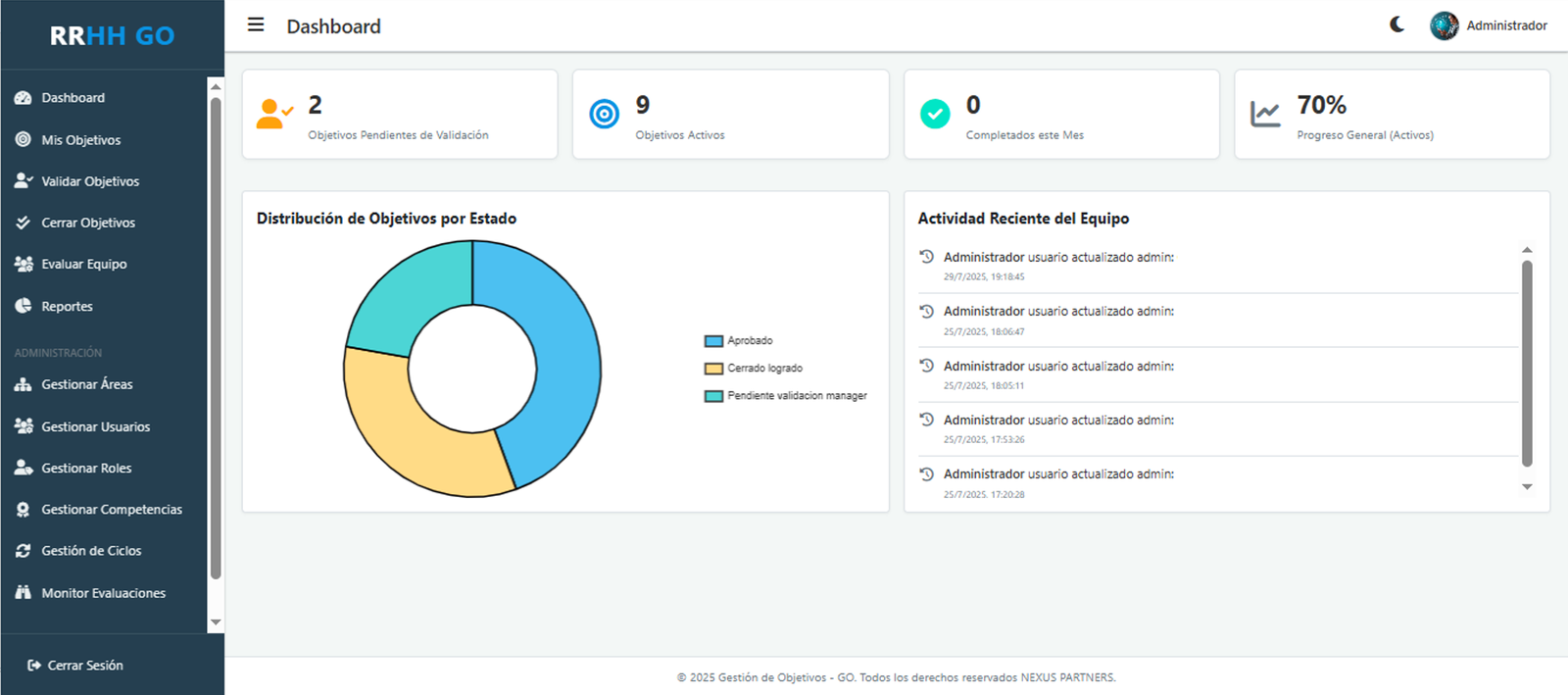Viewport: 1568px width, 695px height.
Task: Click the Validar Objetivos user-check icon
Action: 24,181
